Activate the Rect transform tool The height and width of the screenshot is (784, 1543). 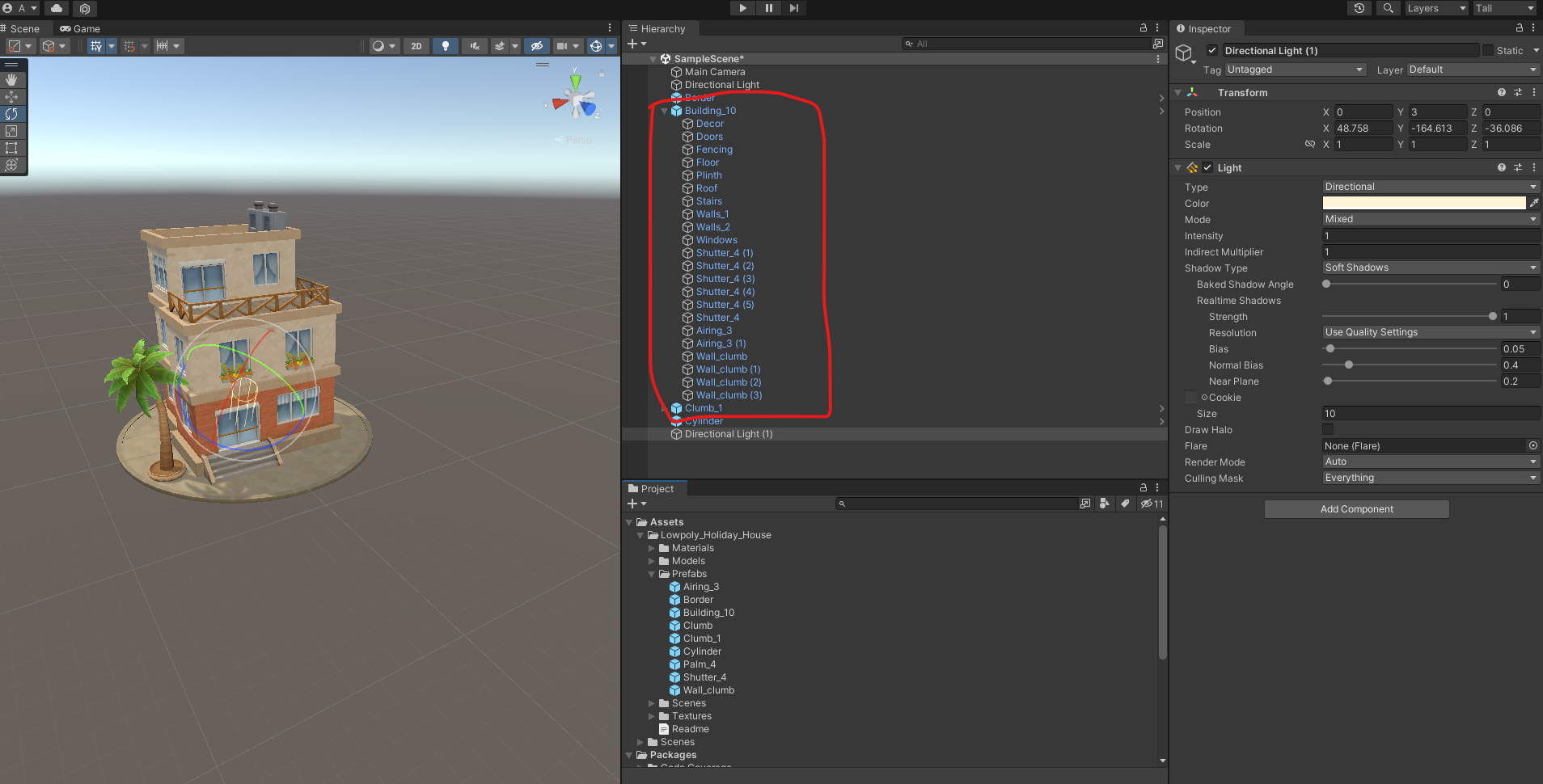click(x=11, y=148)
